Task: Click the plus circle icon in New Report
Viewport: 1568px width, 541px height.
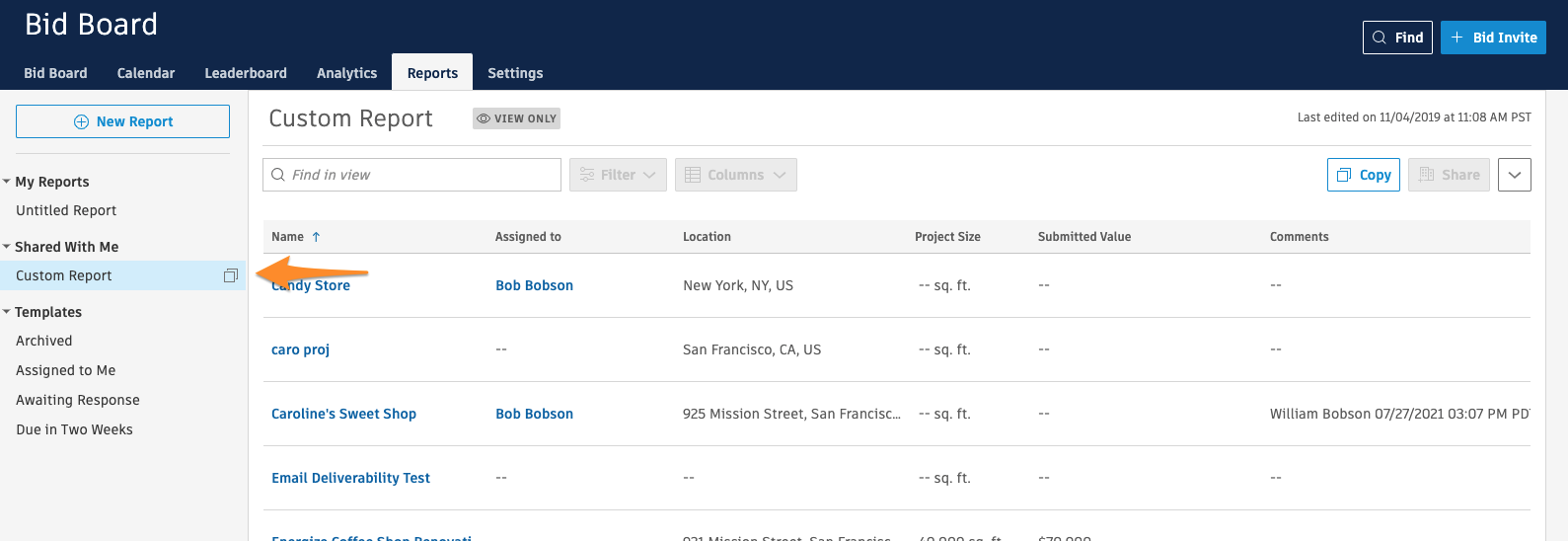Action: [82, 121]
